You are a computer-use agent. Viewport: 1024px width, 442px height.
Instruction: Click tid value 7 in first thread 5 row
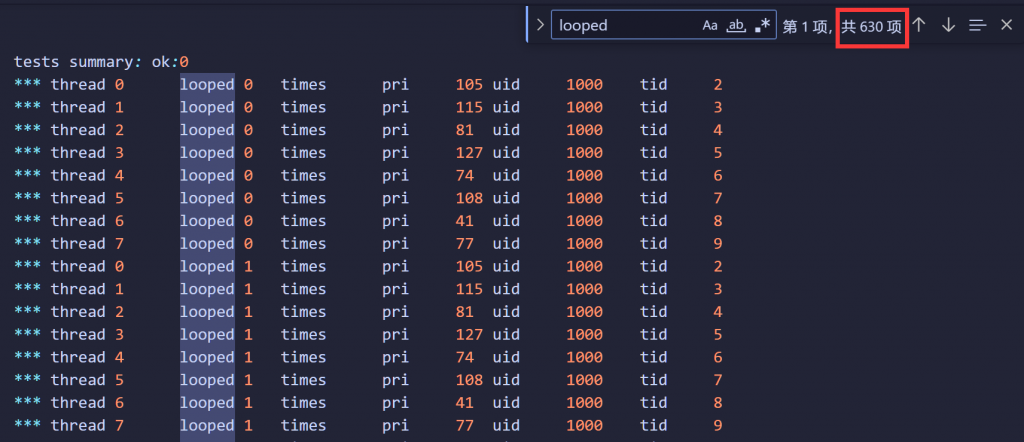[x=718, y=198]
